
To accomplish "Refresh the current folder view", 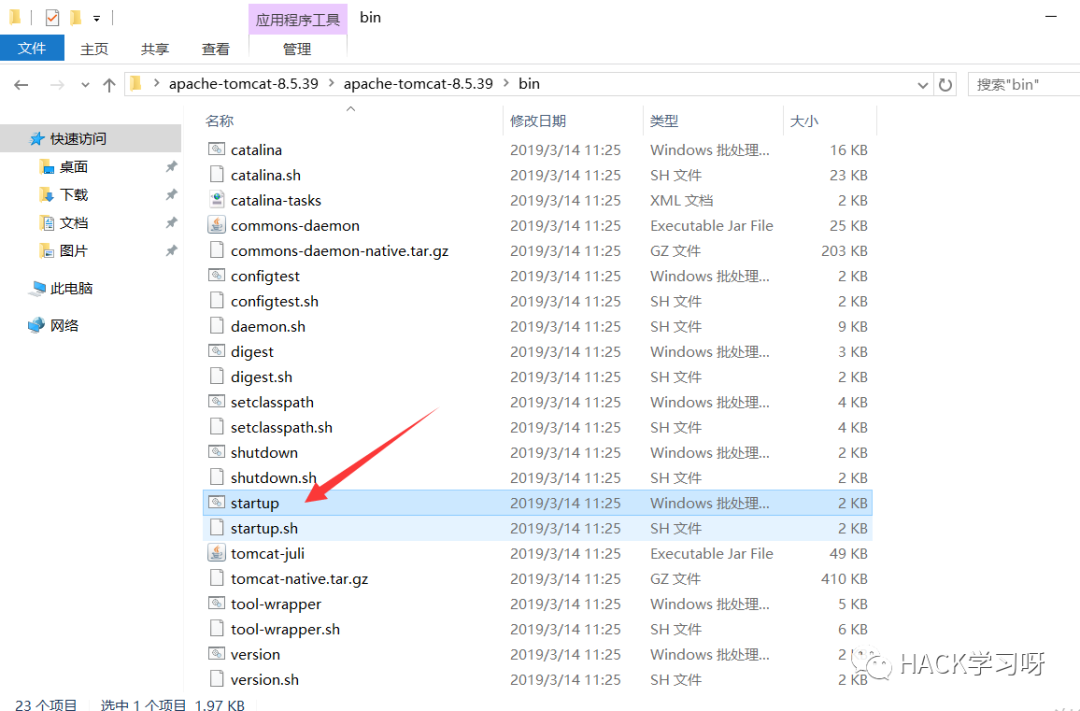I will [x=945, y=85].
